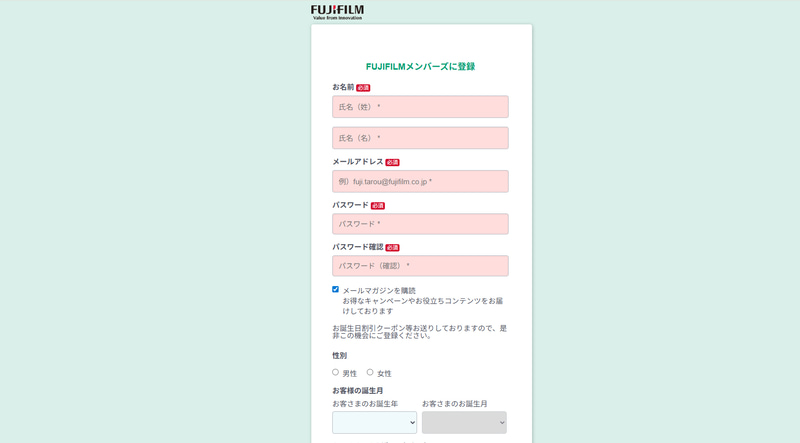Screen dimensions: 800x443
Task: Click the メールアドレス label text
Action: [x=358, y=162]
